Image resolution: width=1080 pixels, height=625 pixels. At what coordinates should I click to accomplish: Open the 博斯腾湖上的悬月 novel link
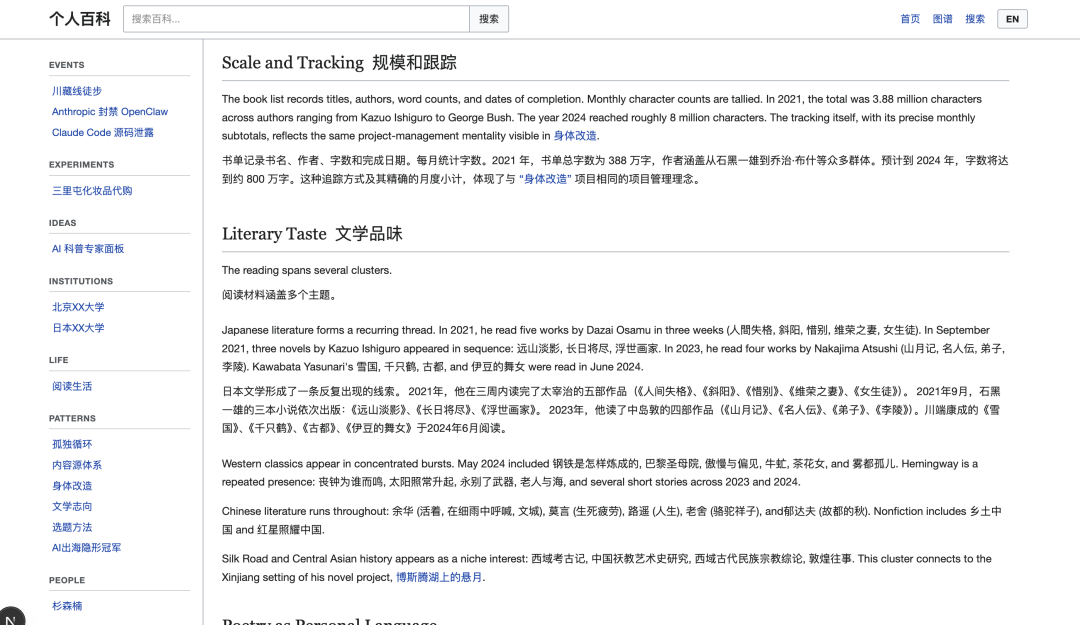(x=442, y=577)
